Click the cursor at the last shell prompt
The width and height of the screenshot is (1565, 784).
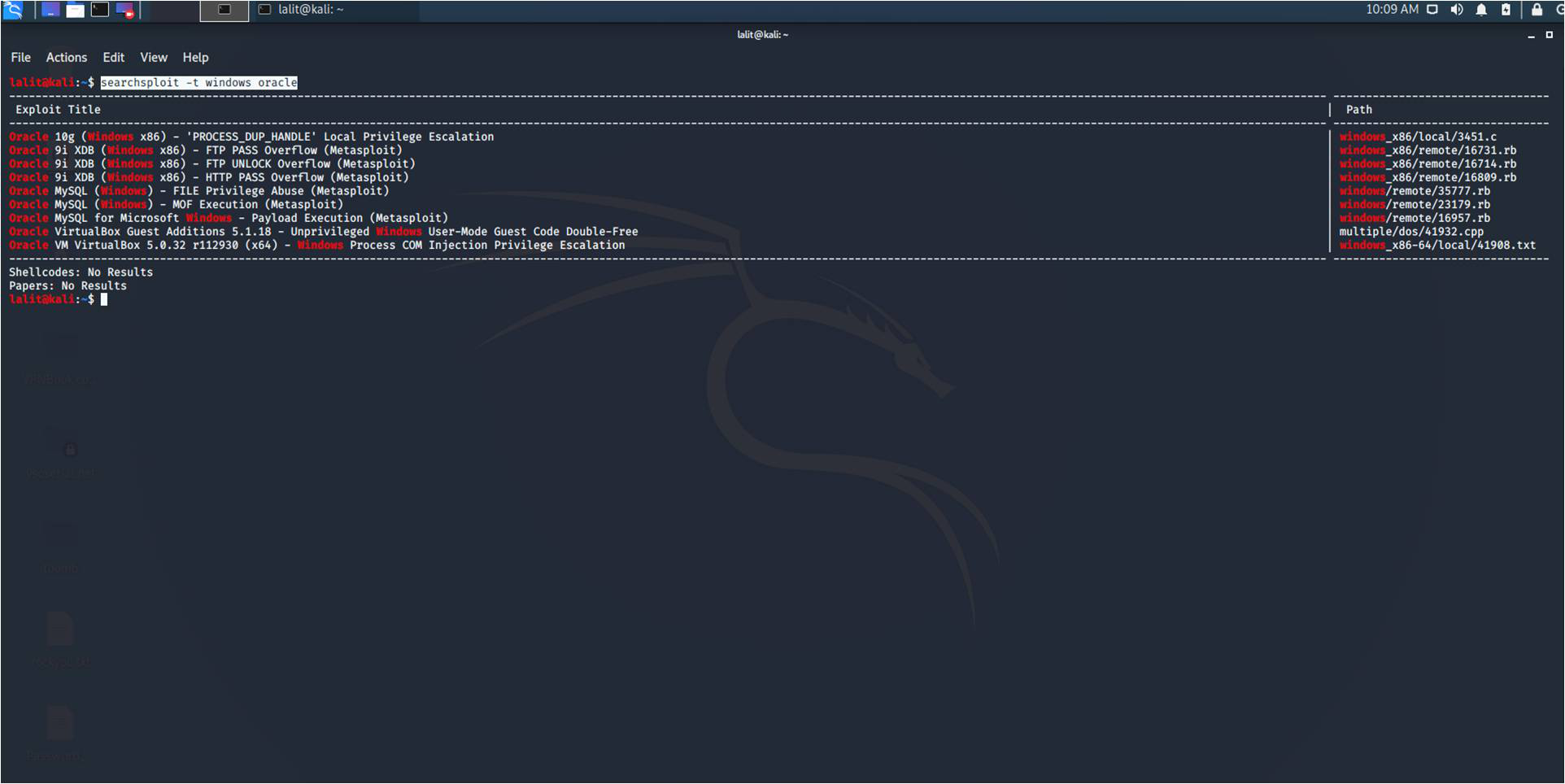pyautogui.click(x=104, y=299)
